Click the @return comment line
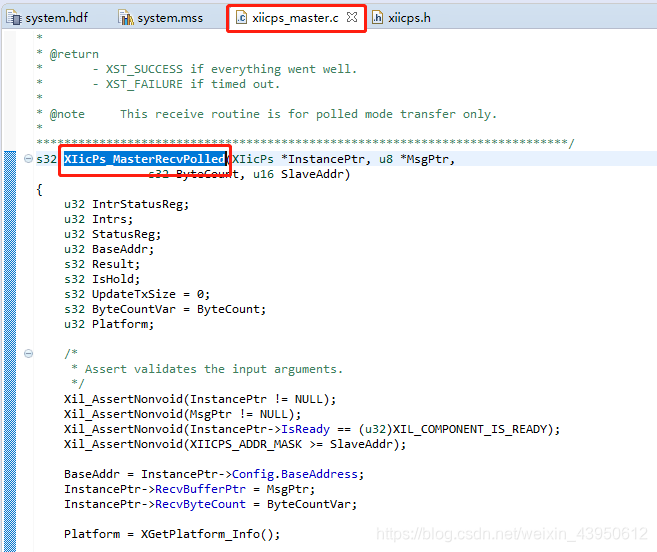The height and width of the screenshot is (552, 657). point(67,54)
